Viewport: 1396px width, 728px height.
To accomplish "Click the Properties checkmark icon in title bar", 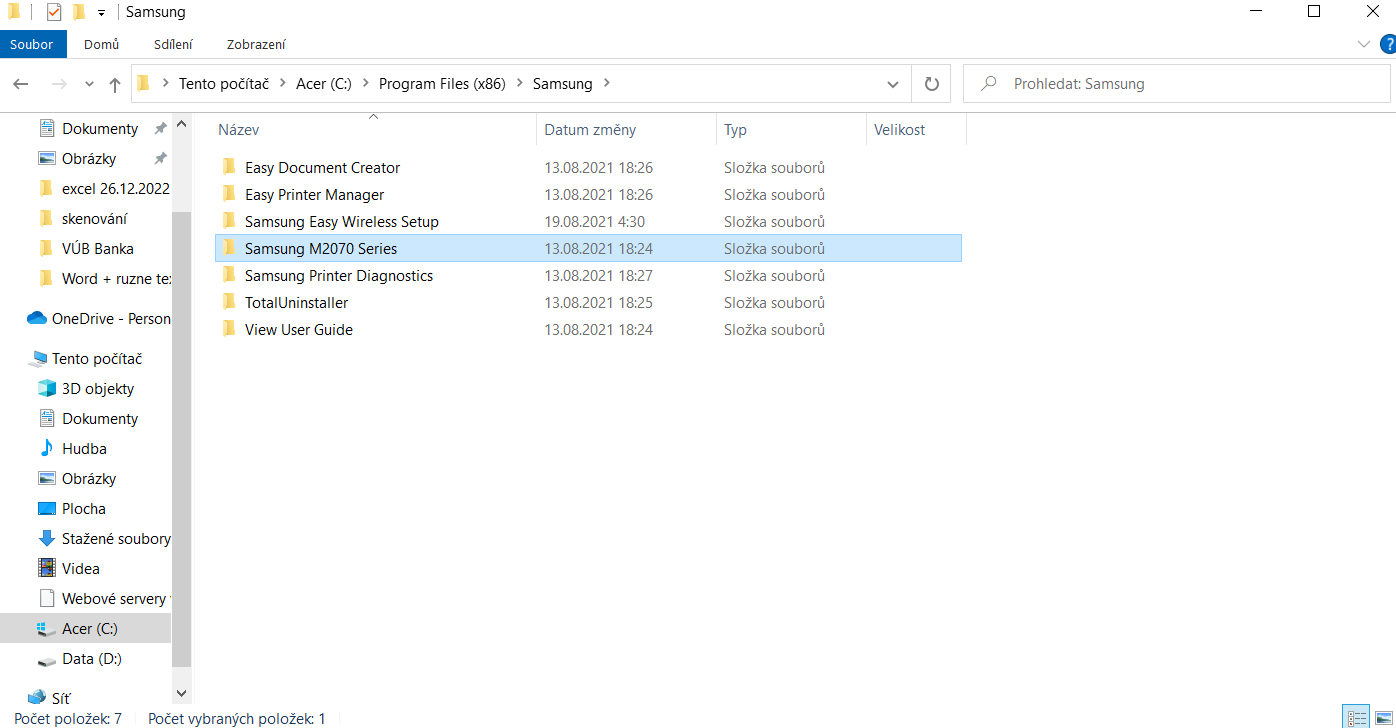I will (x=54, y=12).
